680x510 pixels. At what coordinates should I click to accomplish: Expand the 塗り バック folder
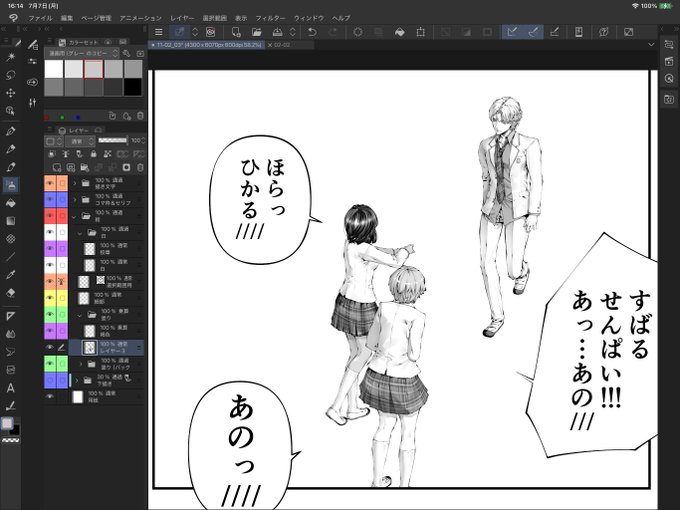click(81, 364)
